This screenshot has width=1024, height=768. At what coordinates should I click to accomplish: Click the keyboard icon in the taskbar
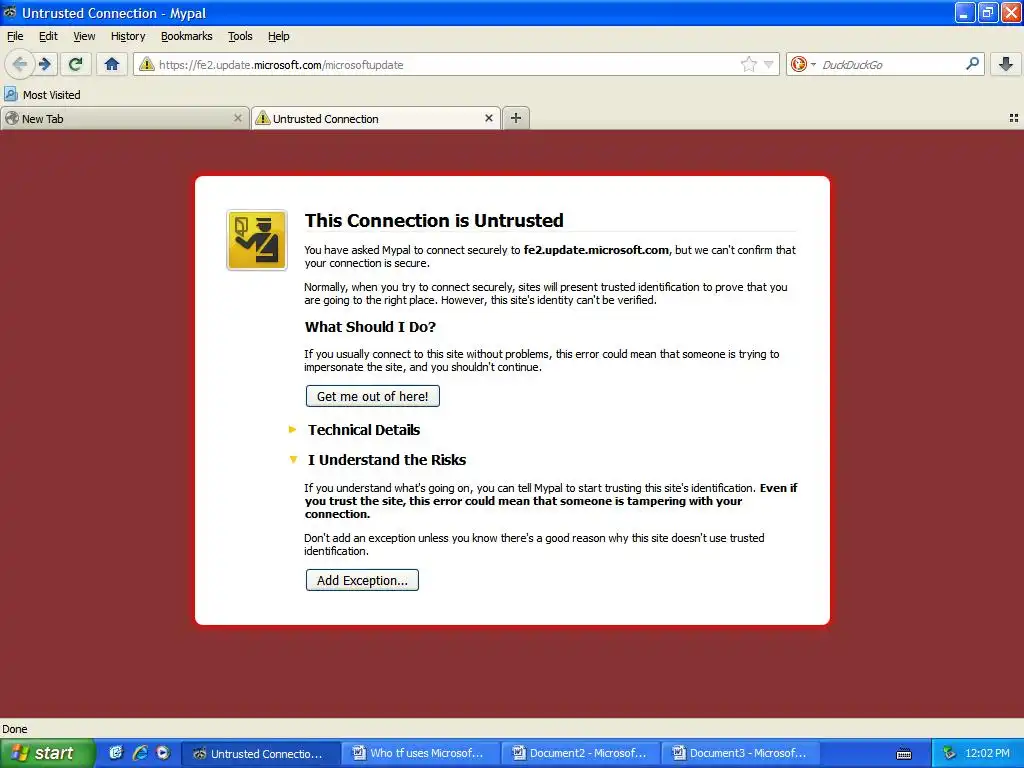[x=904, y=754]
